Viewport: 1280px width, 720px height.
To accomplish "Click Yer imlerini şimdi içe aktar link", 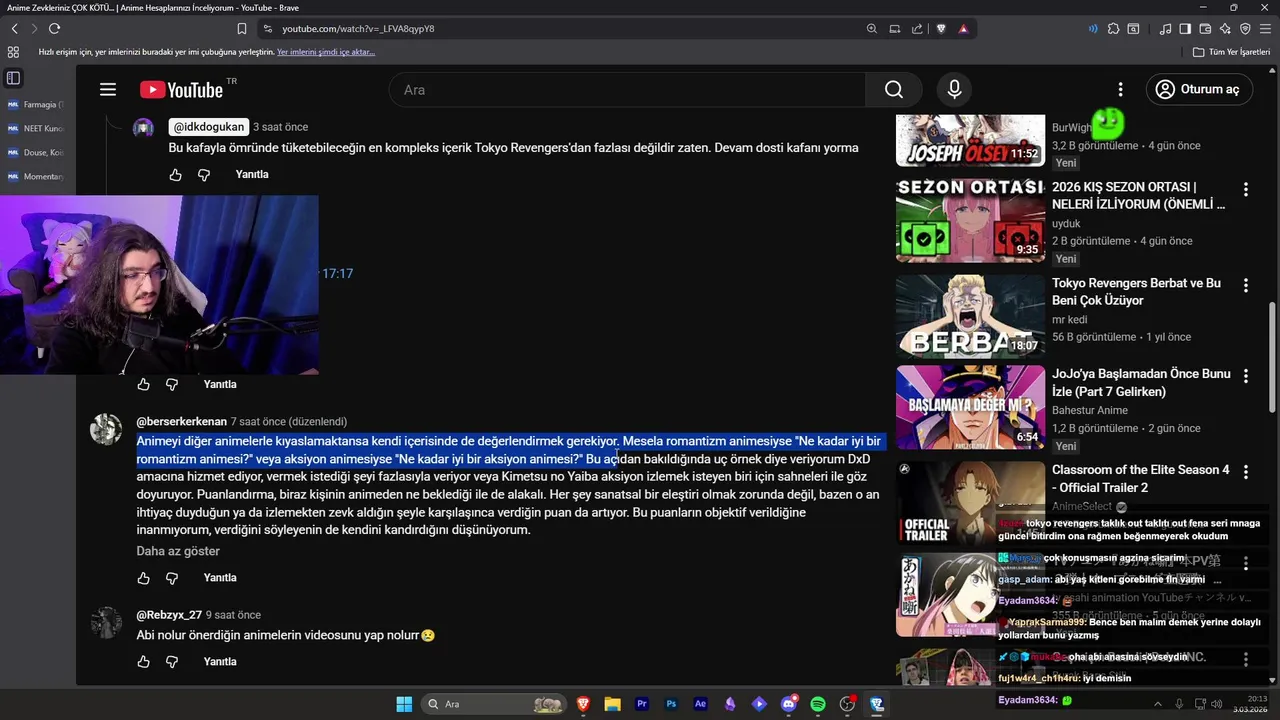I will point(326,52).
